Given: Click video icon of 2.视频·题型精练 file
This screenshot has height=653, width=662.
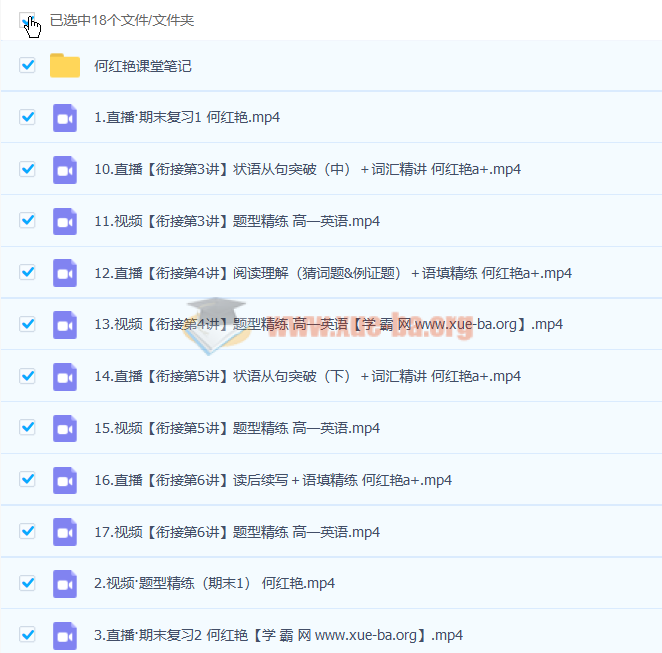Looking at the screenshot, I should pos(65,583).
